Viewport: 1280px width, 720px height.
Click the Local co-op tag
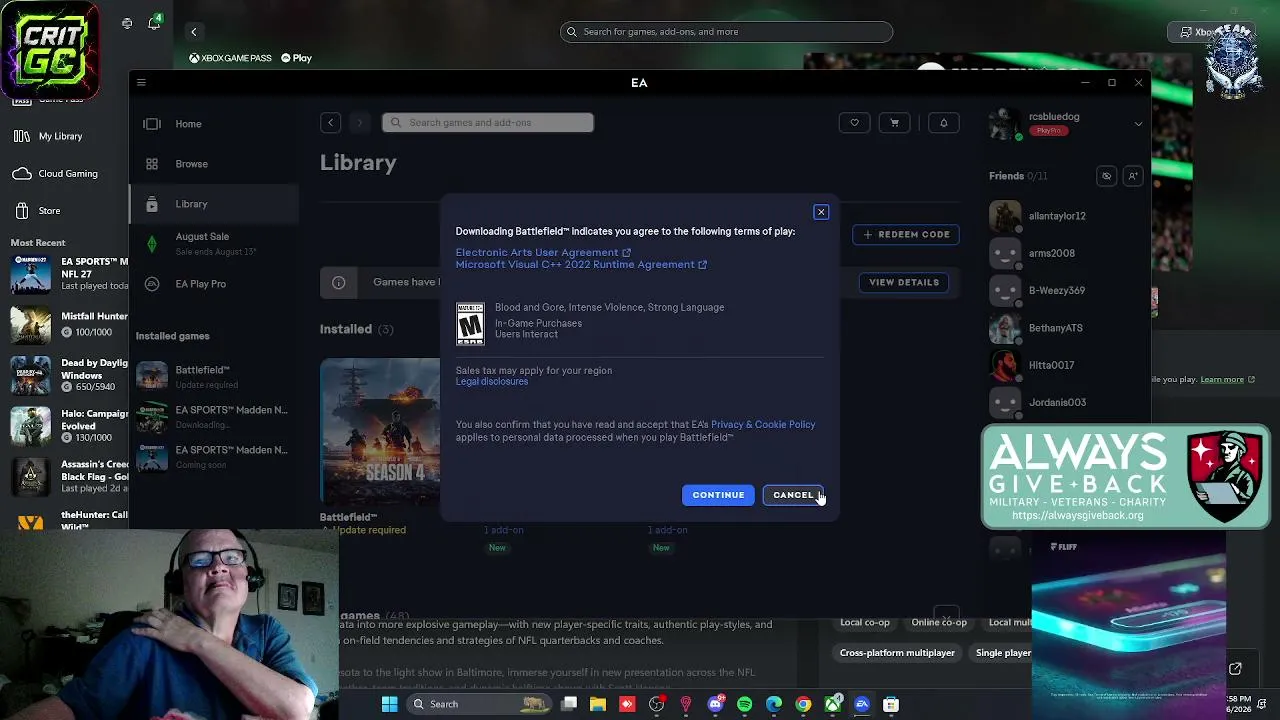tap(865, 623)
